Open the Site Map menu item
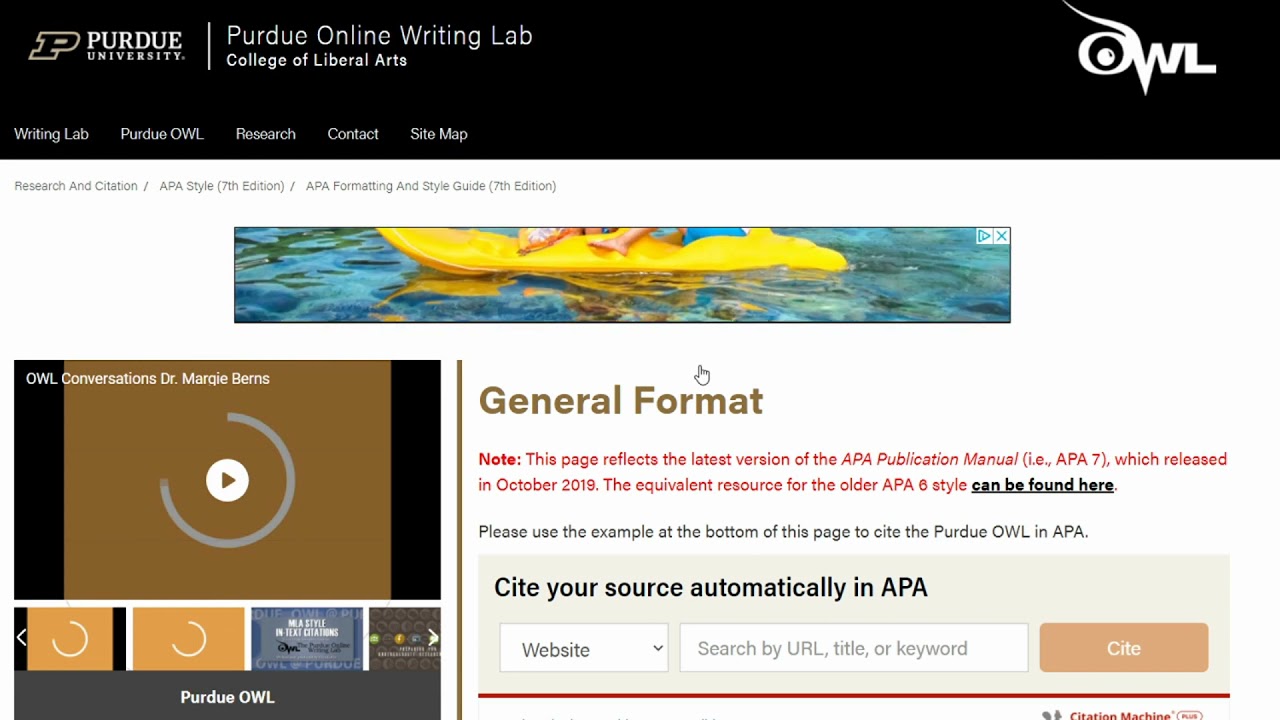The width and height of the screenshot is (1280, 720). tap(439, 134)
